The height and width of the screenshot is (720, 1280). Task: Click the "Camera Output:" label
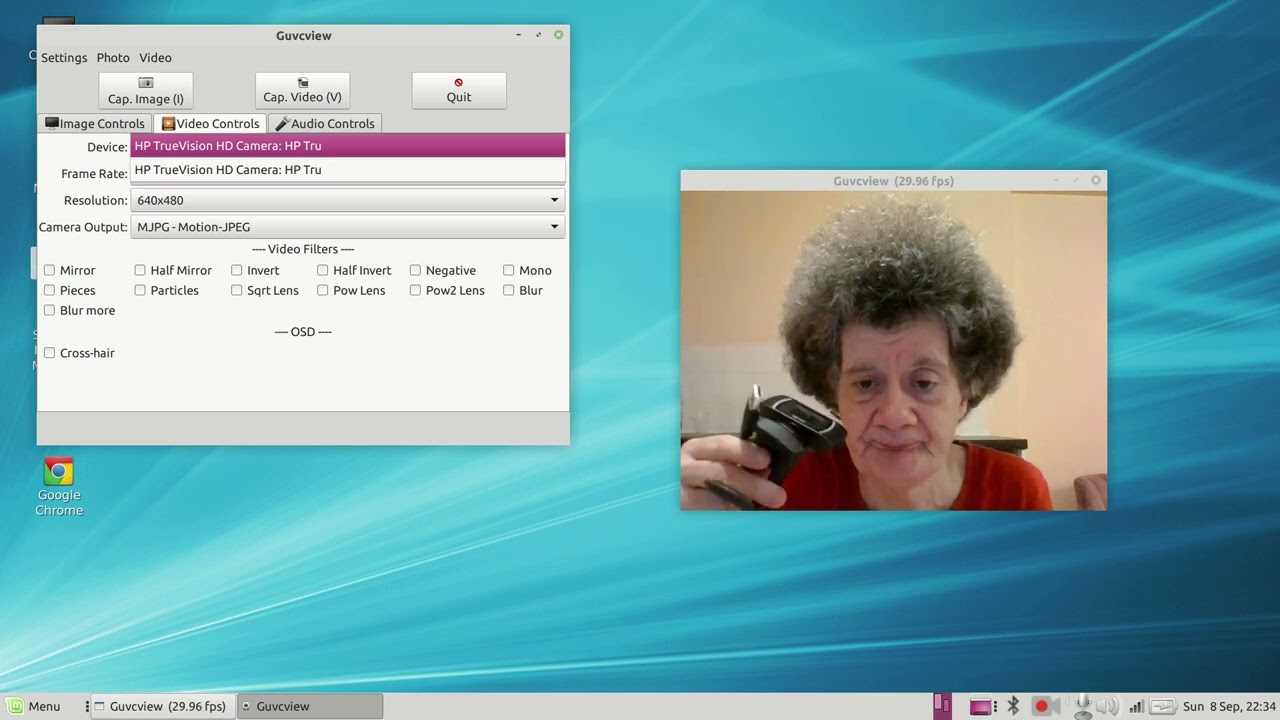point(83,227)
